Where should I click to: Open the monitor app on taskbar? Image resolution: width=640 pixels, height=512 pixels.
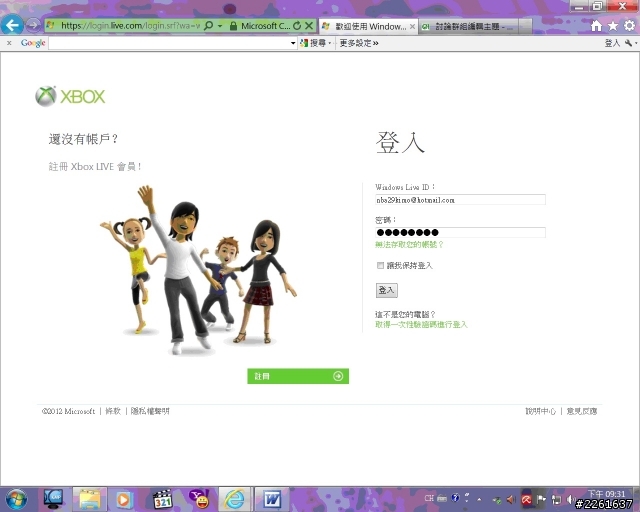pyautogui.click(x=53, y=499)
